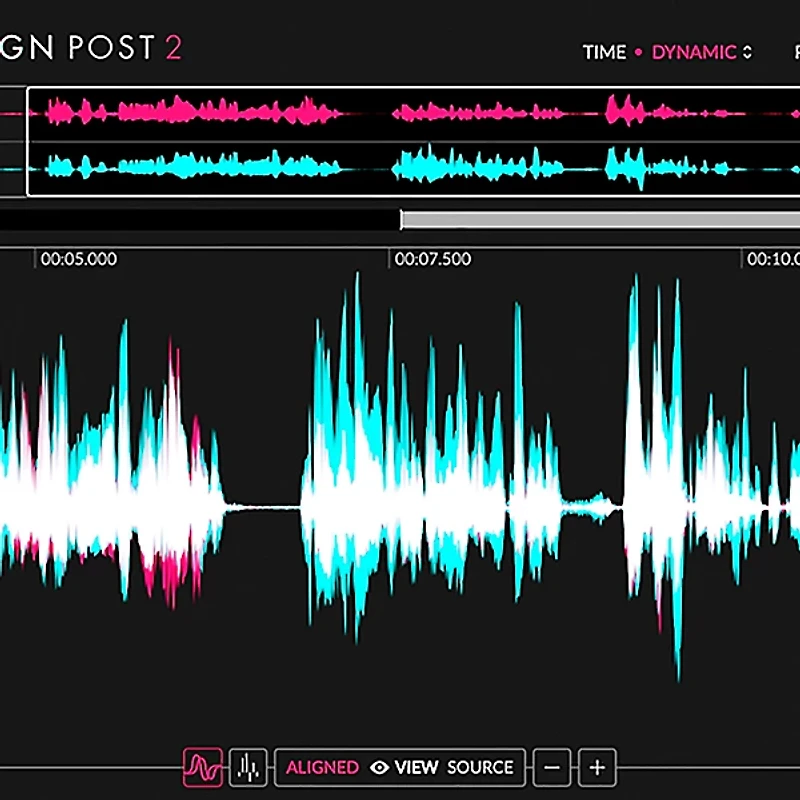Select ALIGNED view mode

[322, 768]
